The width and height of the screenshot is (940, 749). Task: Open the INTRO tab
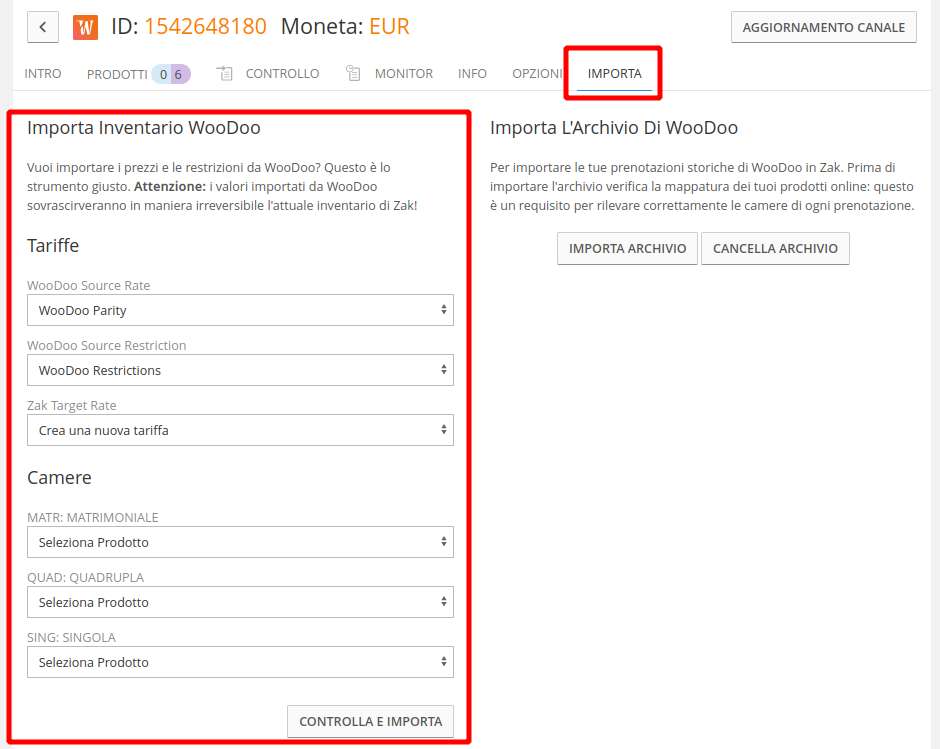[43, 74]
